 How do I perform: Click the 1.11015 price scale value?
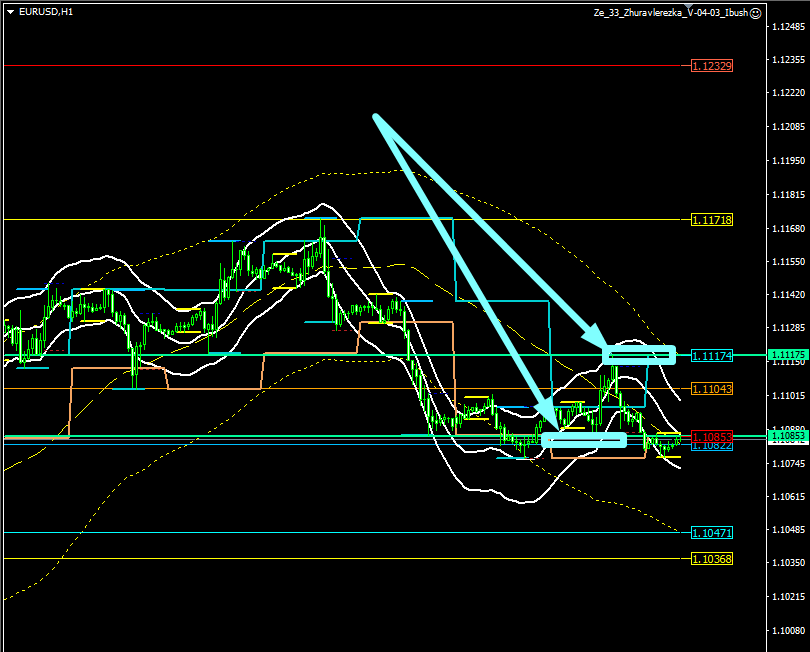click(x=788, y=396)
